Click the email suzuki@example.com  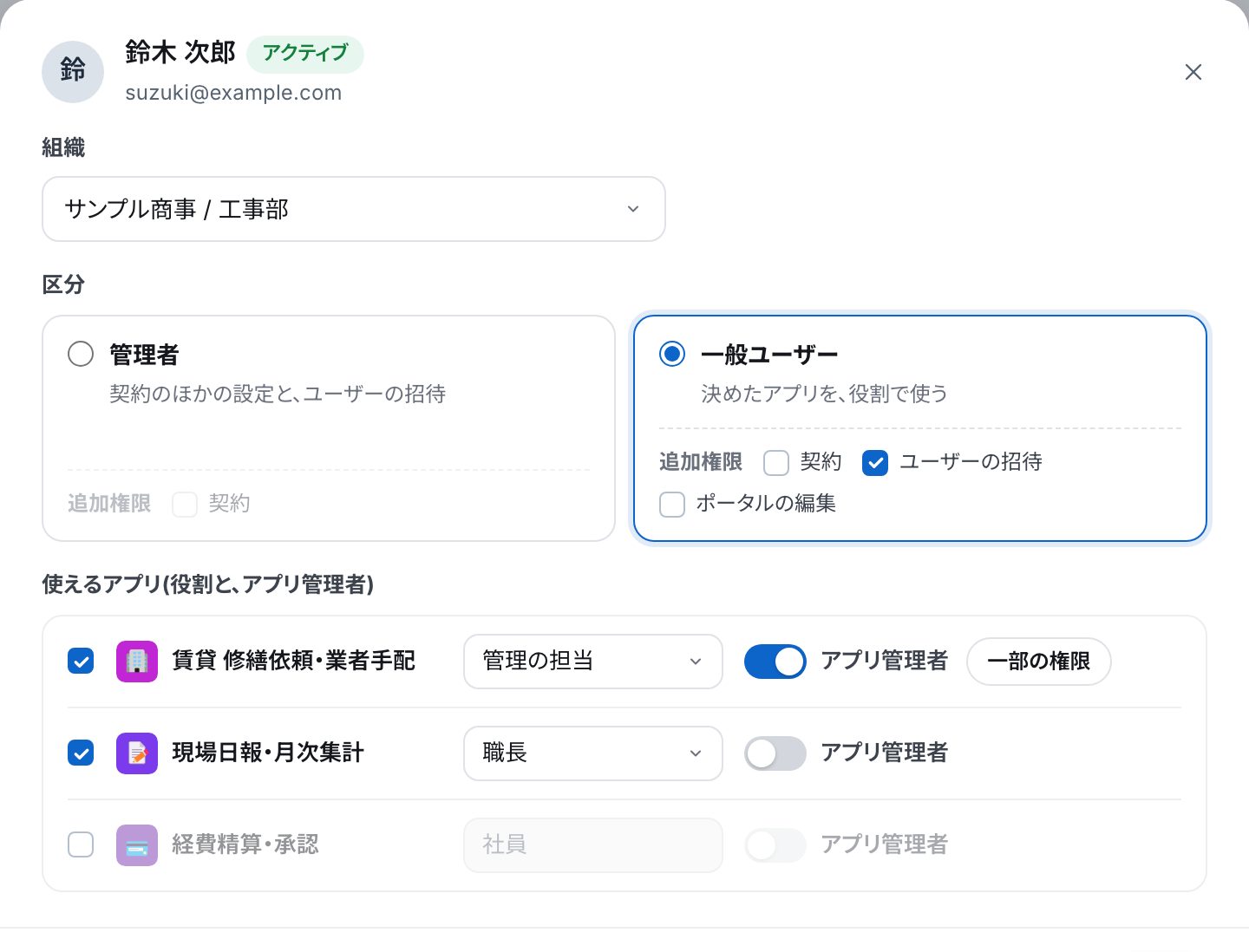point(233,93)
